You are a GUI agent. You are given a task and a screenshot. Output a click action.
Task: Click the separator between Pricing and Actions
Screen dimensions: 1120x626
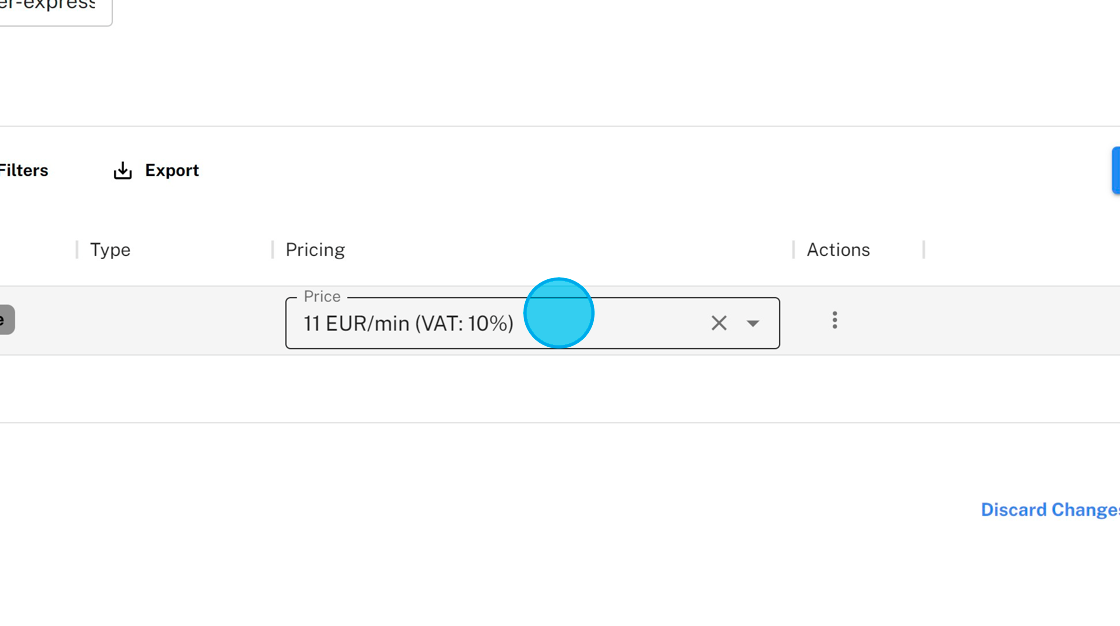(794, 250)
